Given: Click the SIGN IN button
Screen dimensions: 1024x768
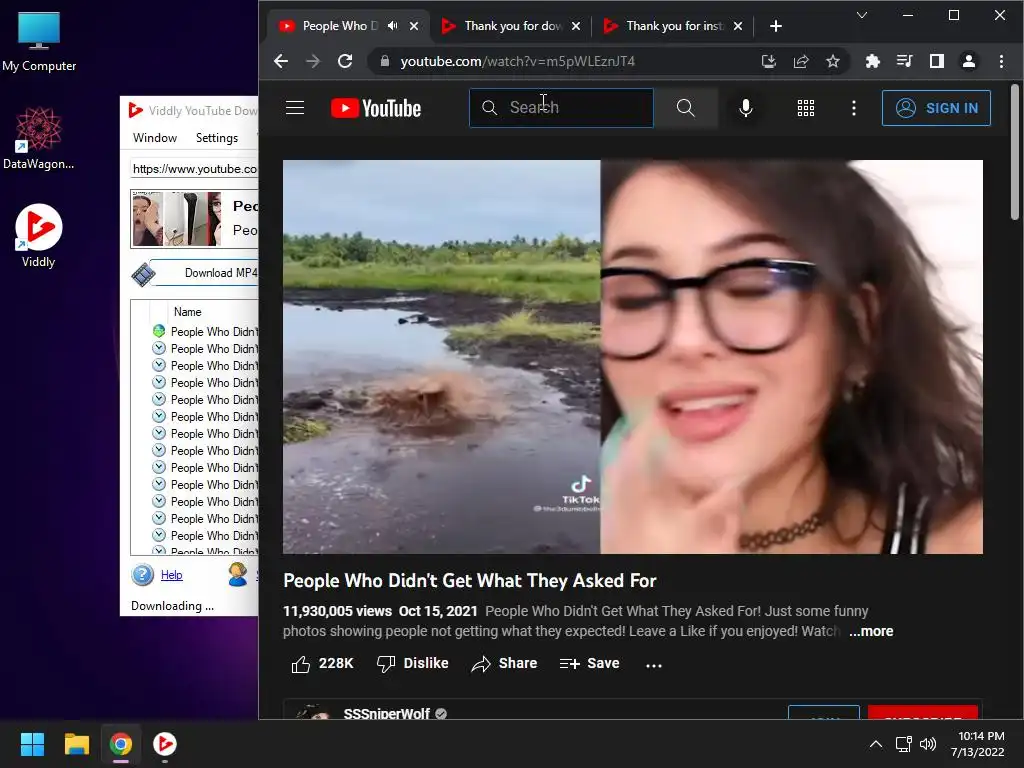Looking at the screenshot, I should 936,108.
